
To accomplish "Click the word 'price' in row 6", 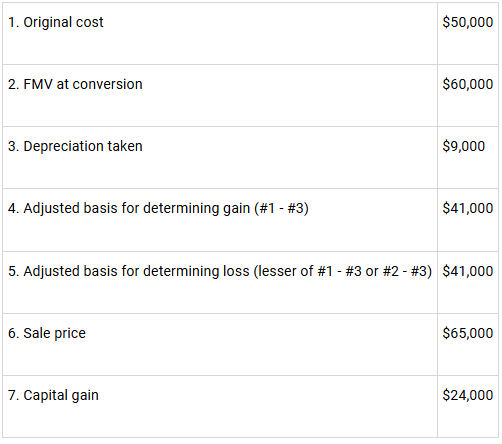I will [70, 333].
